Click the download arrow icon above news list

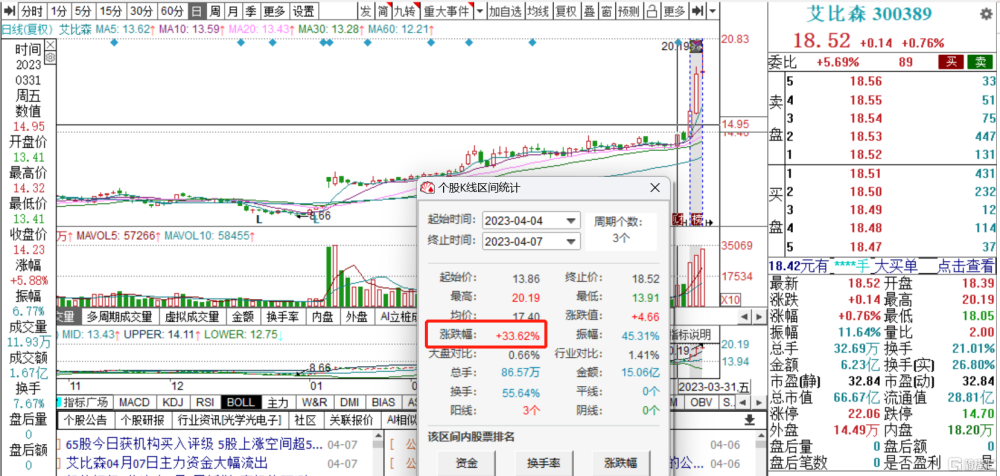(x=750, y=420)
